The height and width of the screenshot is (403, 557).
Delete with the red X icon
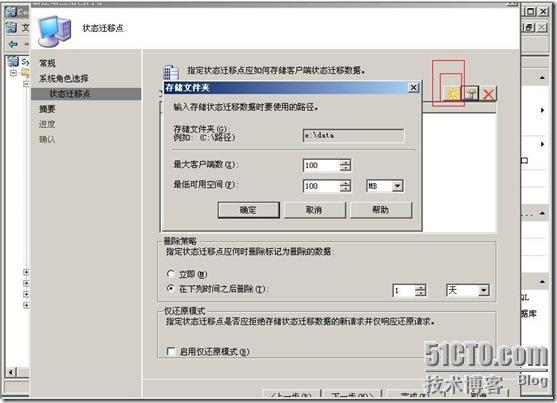pyautogui.click(x=488, y=94)
